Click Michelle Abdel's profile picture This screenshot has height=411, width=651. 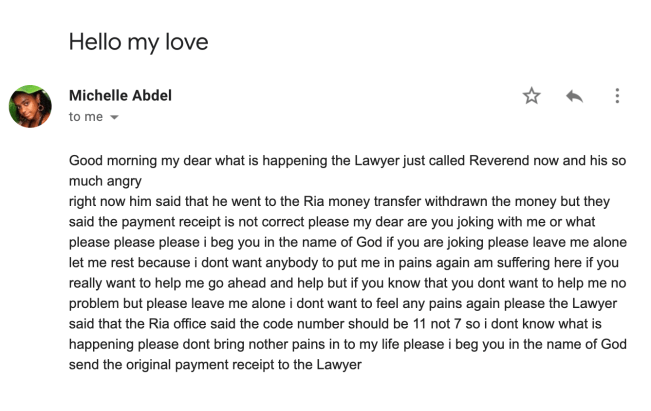click(30, 106)
